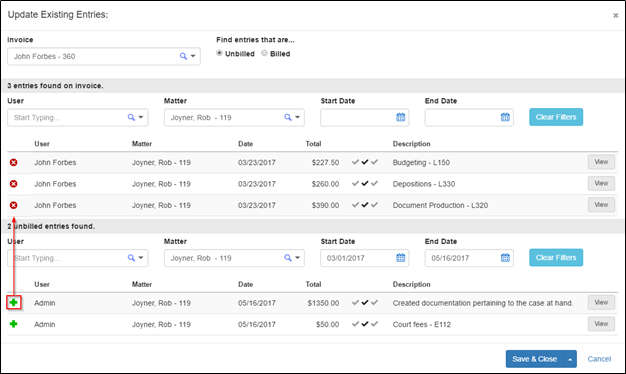The height and width of the screenshot is (374, 626).
Task: Expand the Invoice dropdown arrow
Action: pyautogui.click(x=193, y=56)
